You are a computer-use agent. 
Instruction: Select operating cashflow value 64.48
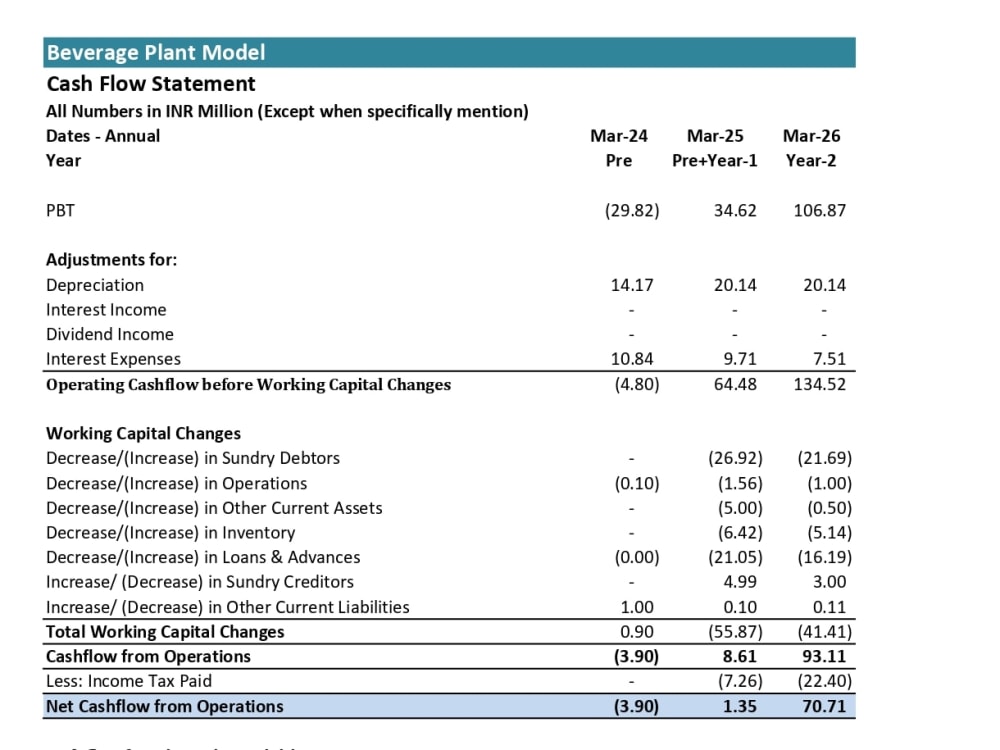(735, 385)
